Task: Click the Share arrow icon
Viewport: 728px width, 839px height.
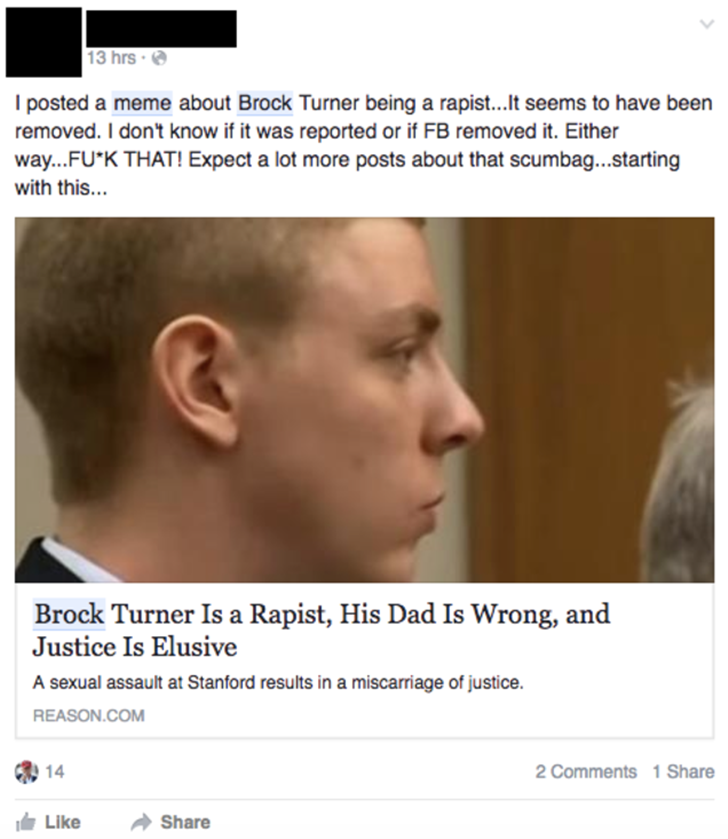Action: coord(141,822)
